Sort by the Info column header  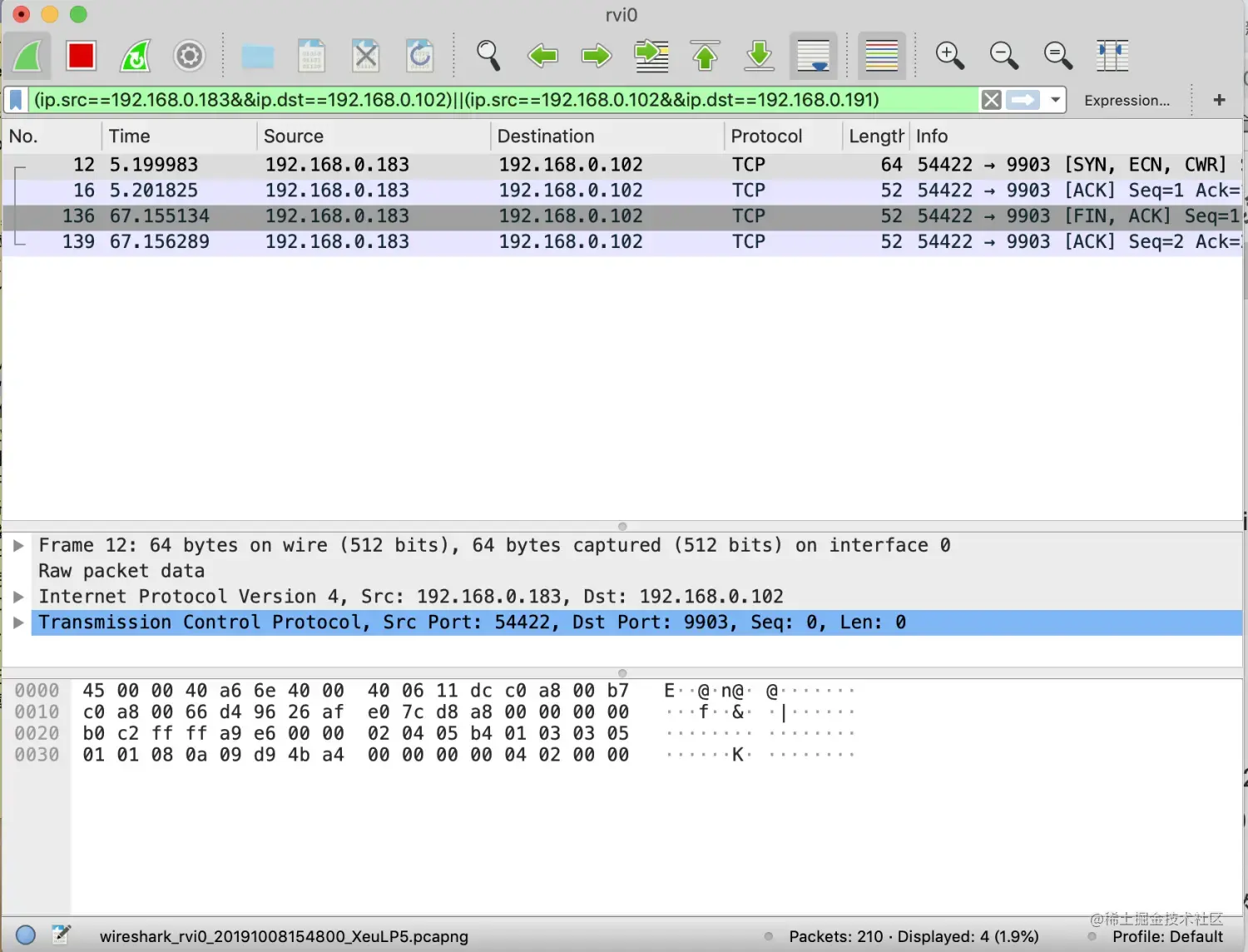pyautogui.click(x=1077, y=136)
